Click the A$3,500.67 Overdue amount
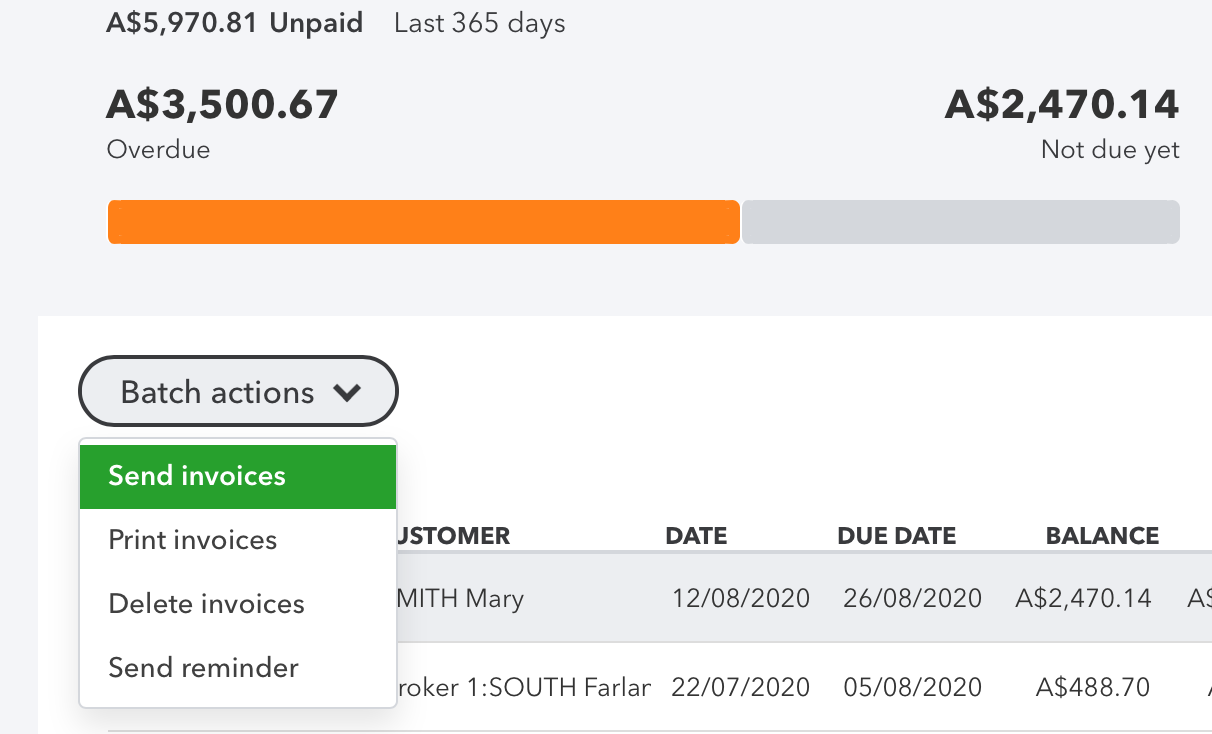The width and height of the screenshot is (1212, 734). pos(222,105)
